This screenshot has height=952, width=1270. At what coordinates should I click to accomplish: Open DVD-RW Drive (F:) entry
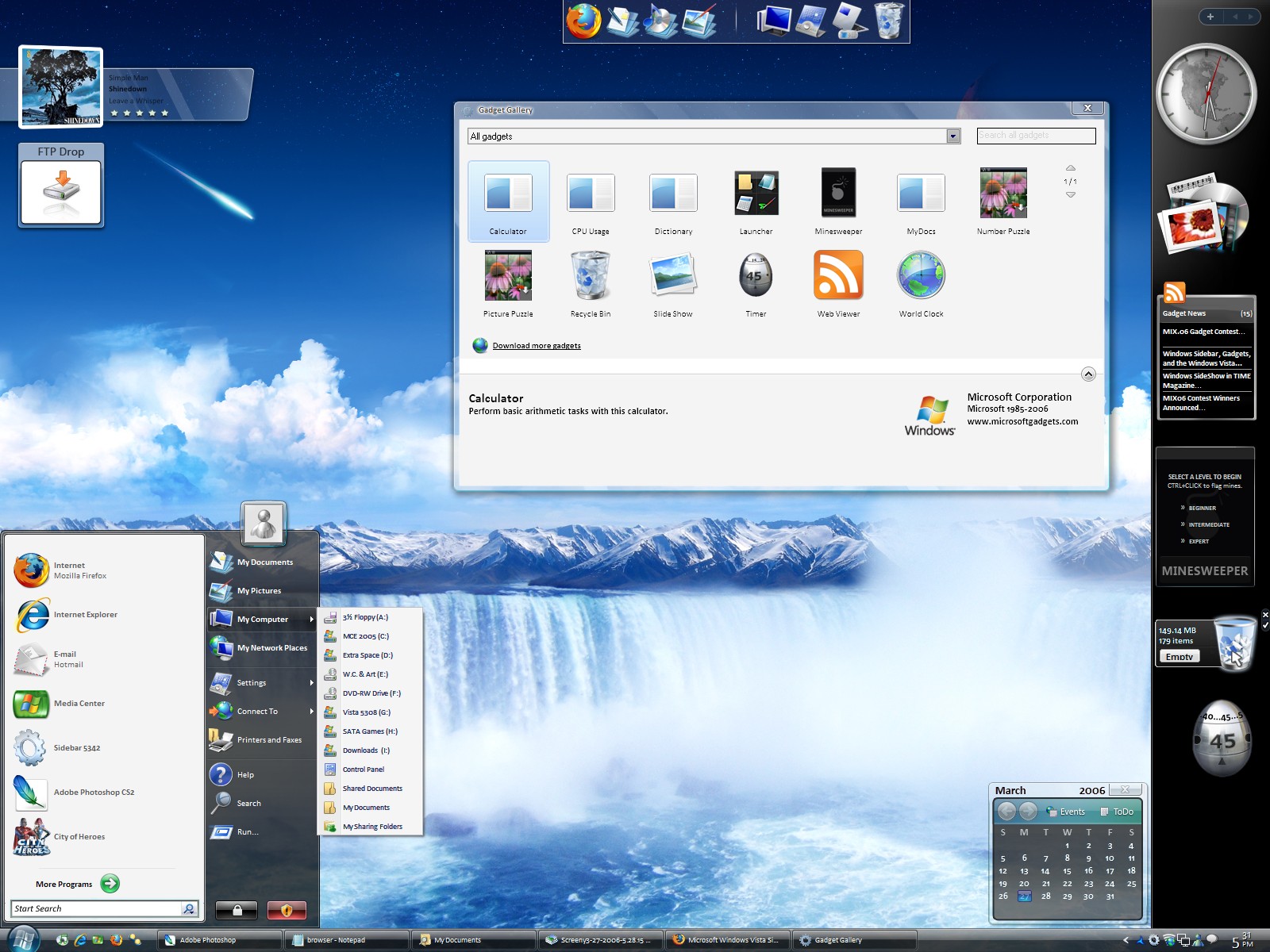[x=371, y=693]
